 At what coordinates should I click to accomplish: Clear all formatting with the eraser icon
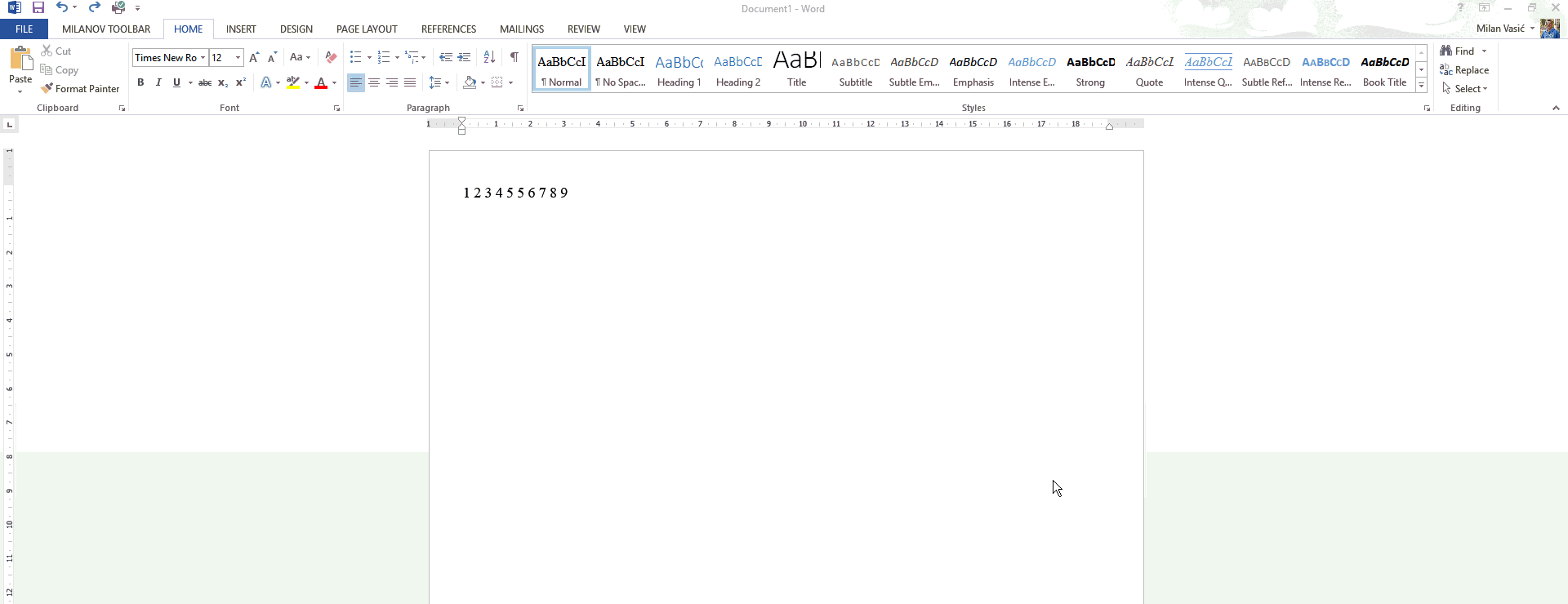point(331,58)
